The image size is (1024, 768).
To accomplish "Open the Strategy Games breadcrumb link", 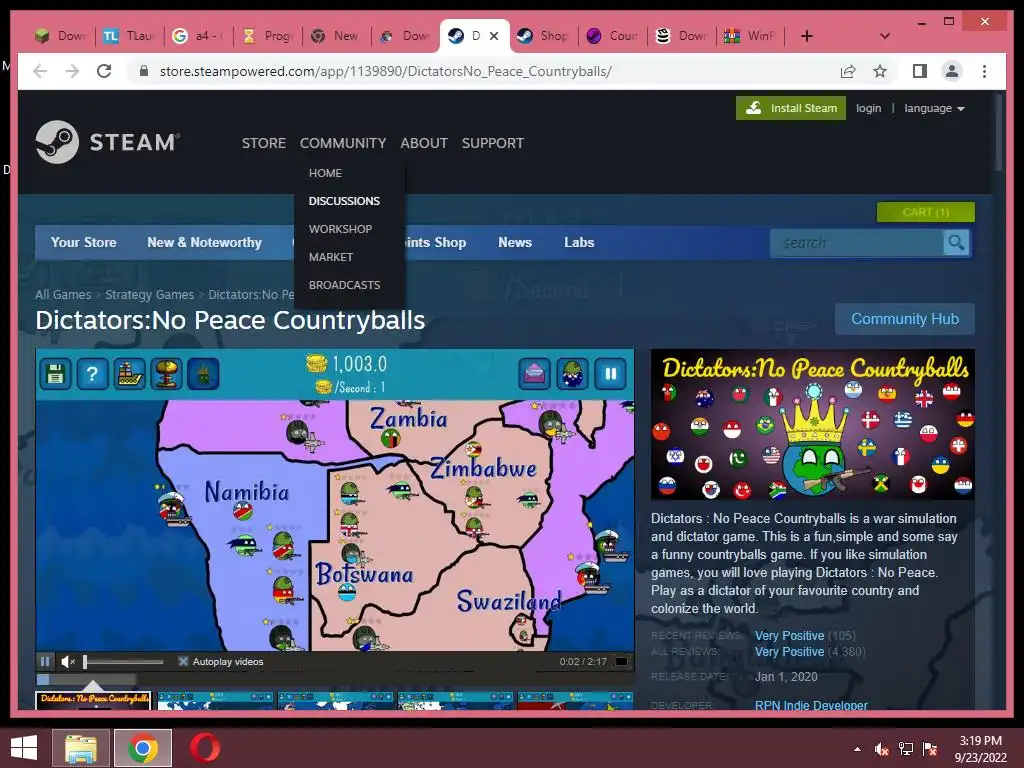I will click(150, 295).
